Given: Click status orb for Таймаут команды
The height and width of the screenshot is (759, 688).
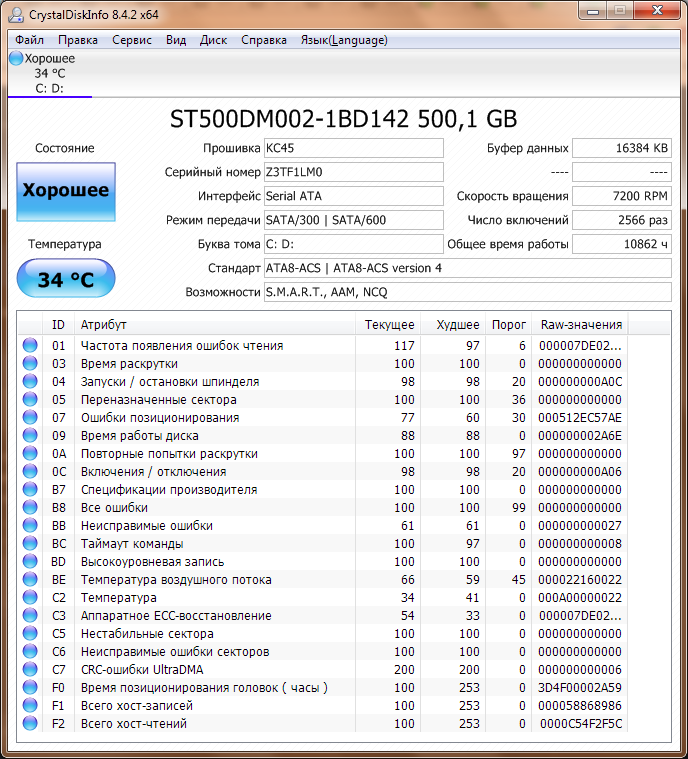Looking at the screenshot, I should [x=30, y=543].
